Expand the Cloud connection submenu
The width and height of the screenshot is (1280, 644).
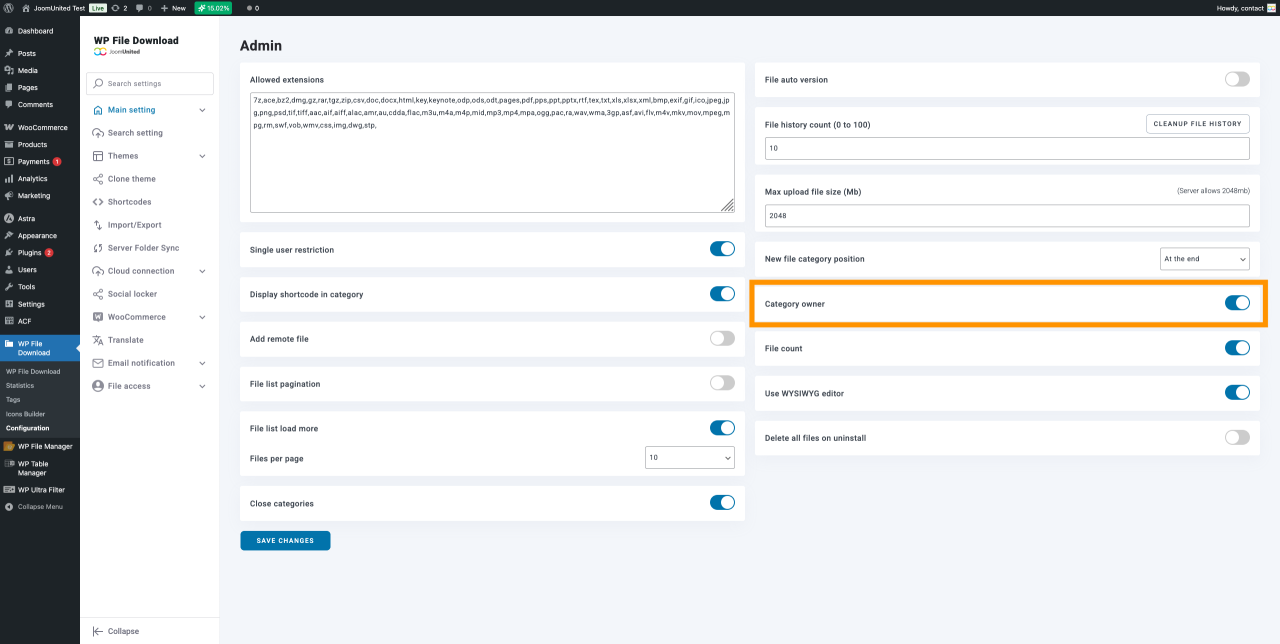(202, 271)
